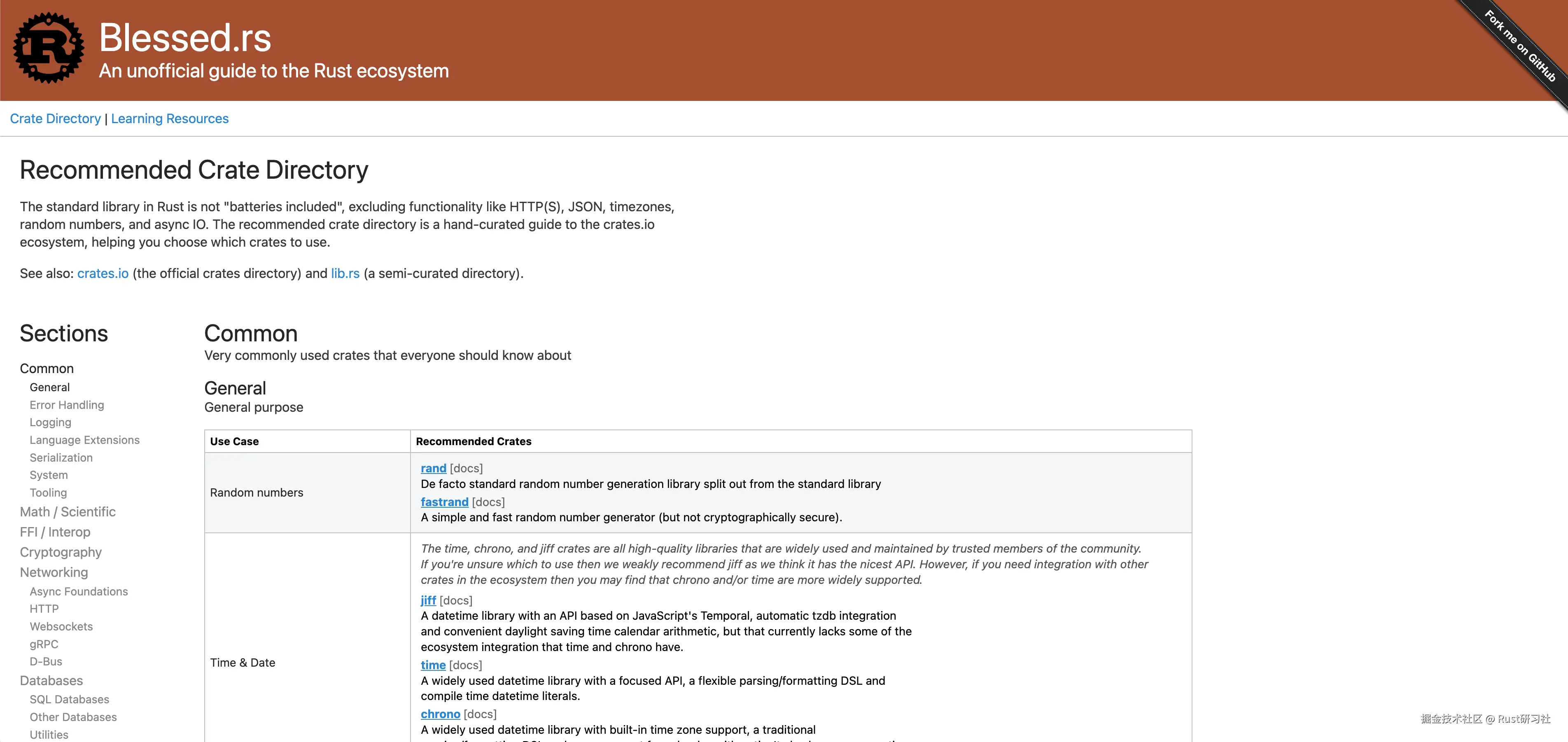
Task: Open the docs link beside time
Action: click(466, 665)
